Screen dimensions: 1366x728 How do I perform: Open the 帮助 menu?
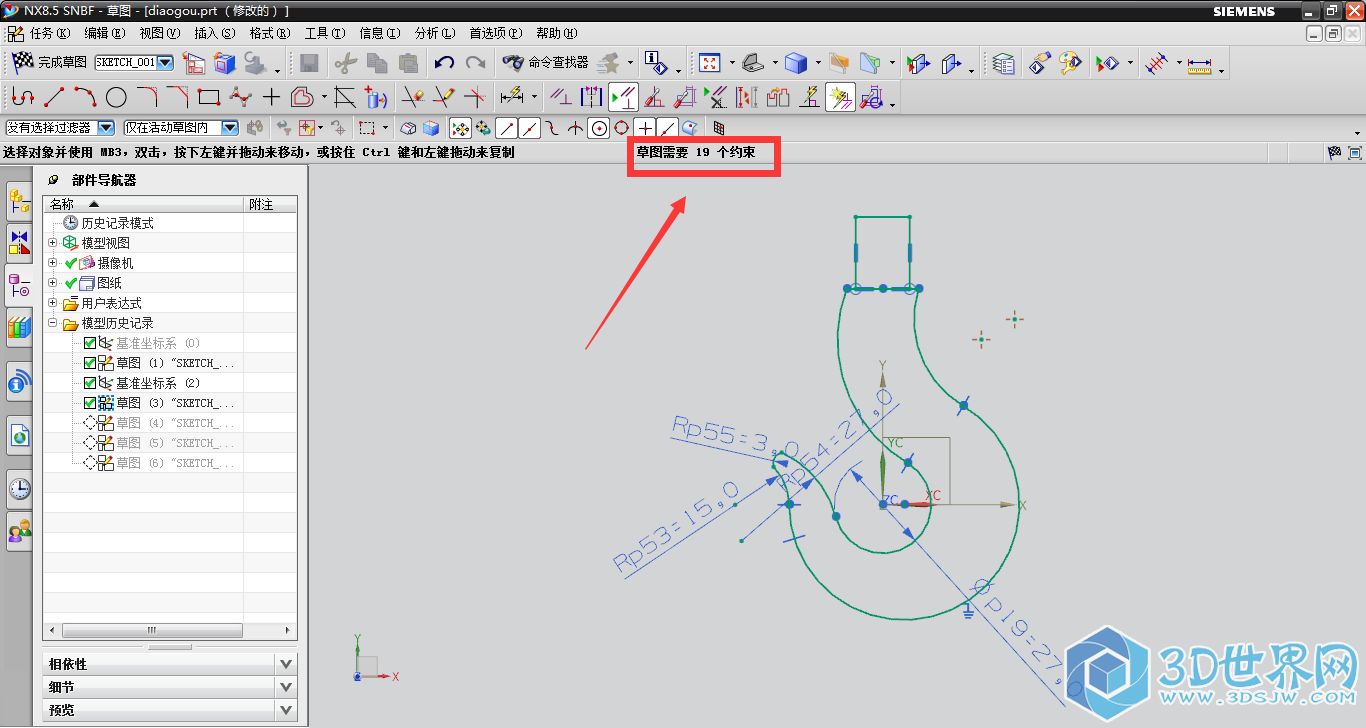tap(557, 33)
